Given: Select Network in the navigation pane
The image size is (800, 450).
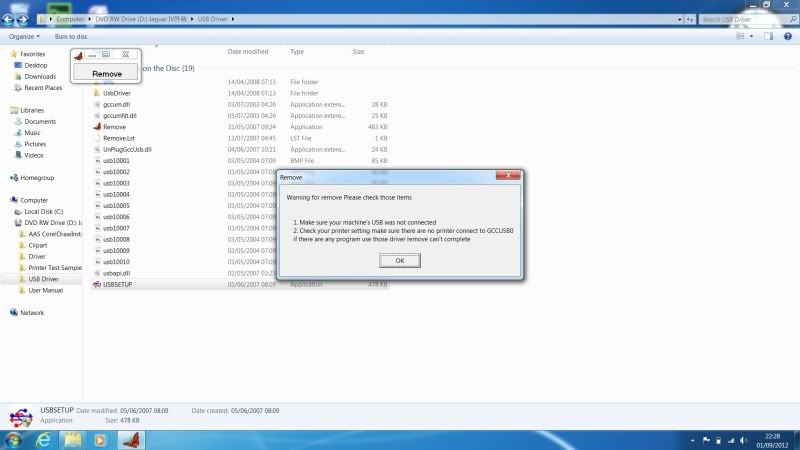Looking at the screenshot, I should [32, 312].
